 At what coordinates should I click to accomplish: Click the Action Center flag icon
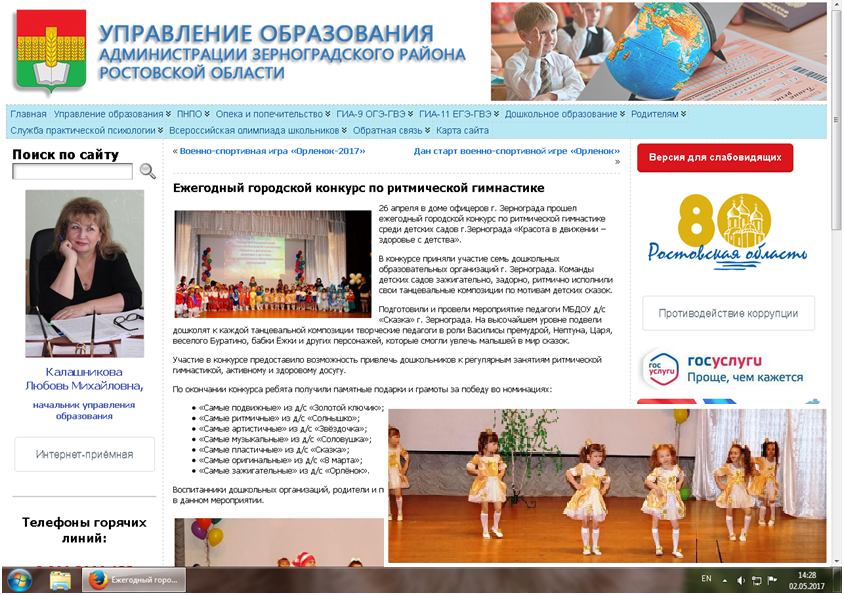[x=772, y=580]
